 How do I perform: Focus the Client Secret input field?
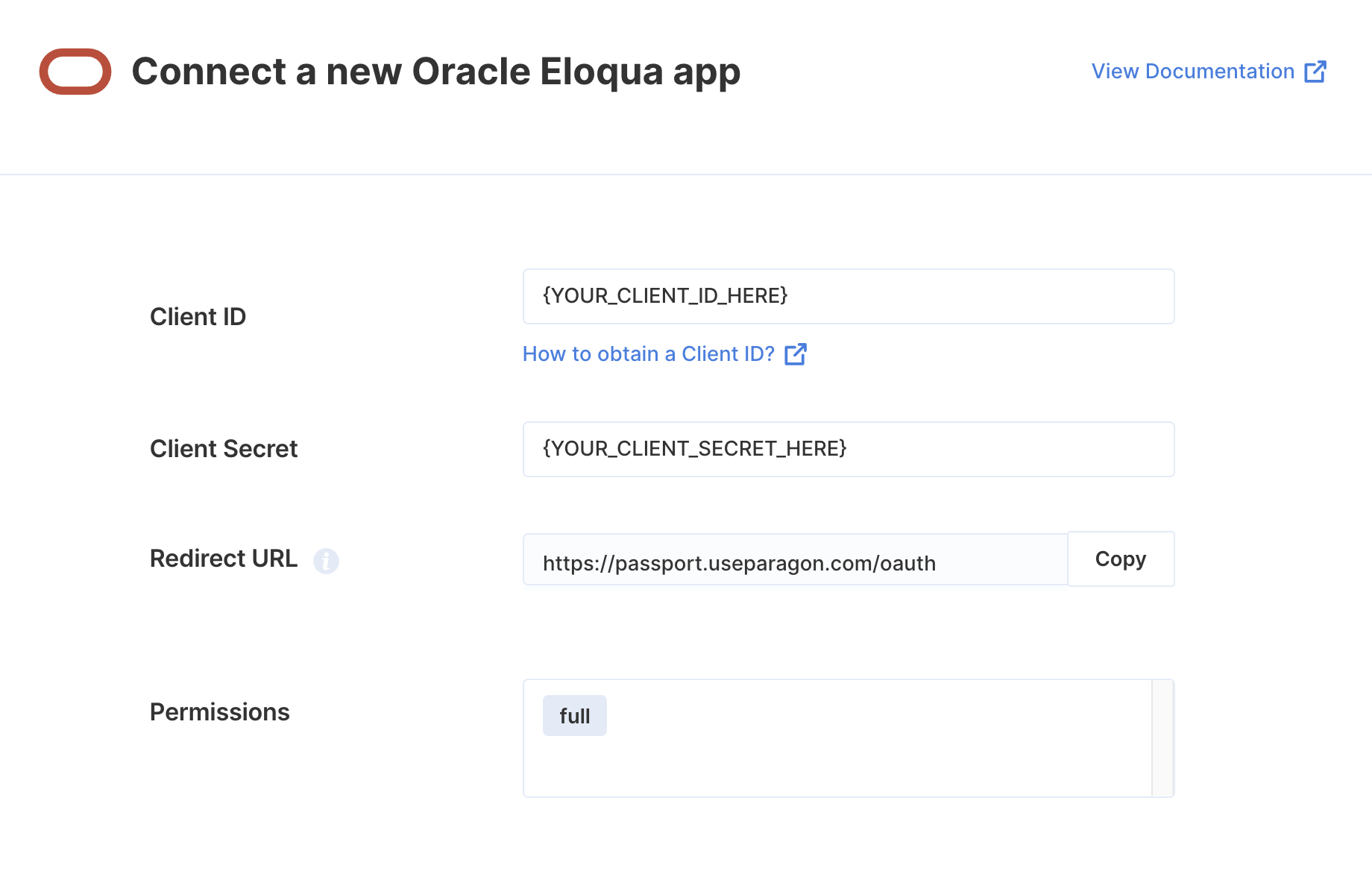tap(849, 450)
